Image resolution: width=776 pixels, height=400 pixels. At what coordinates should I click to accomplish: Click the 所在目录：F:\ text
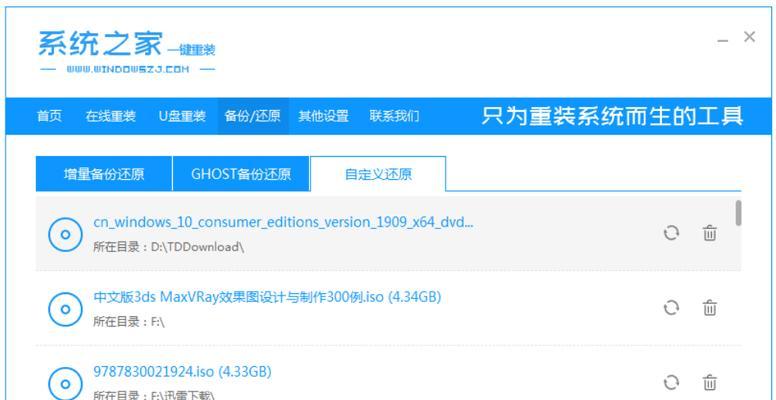pyautogui.click(x=129, y=322)
